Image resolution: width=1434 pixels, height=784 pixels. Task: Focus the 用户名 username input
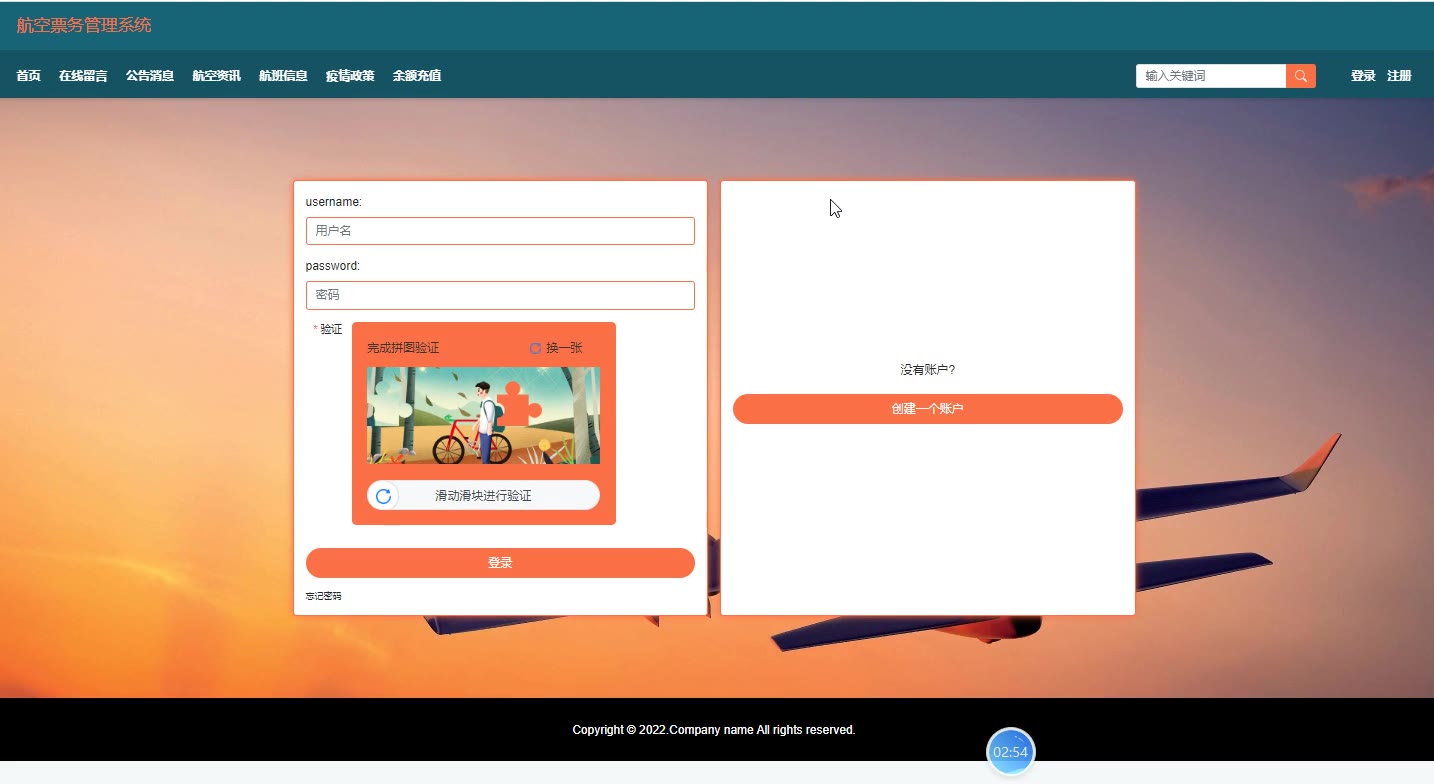click(x=500, y=231)
